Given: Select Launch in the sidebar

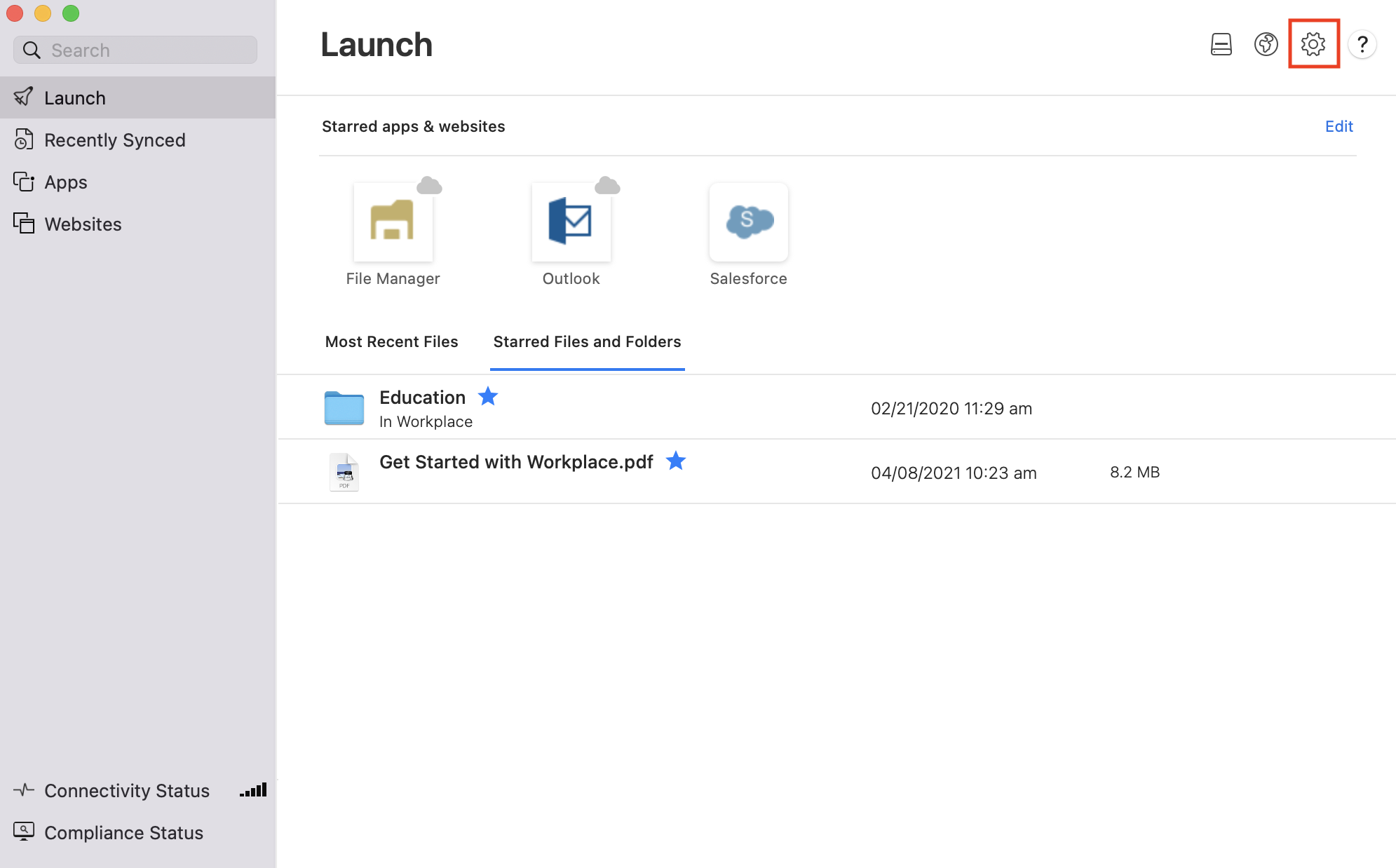Looking at the screenshot, I should coord(75,97).
